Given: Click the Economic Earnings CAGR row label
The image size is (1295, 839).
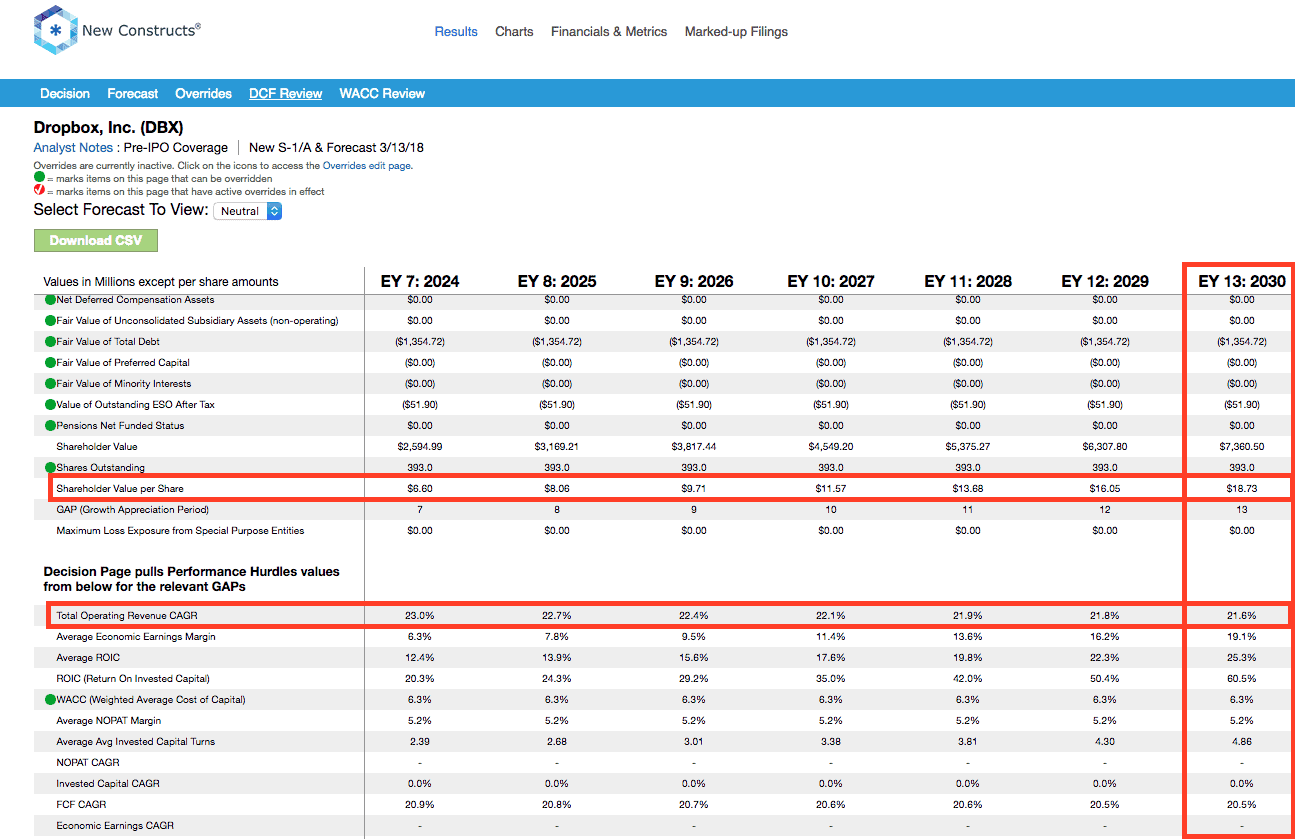Looking at the screenshot, I should pos(115,826).
